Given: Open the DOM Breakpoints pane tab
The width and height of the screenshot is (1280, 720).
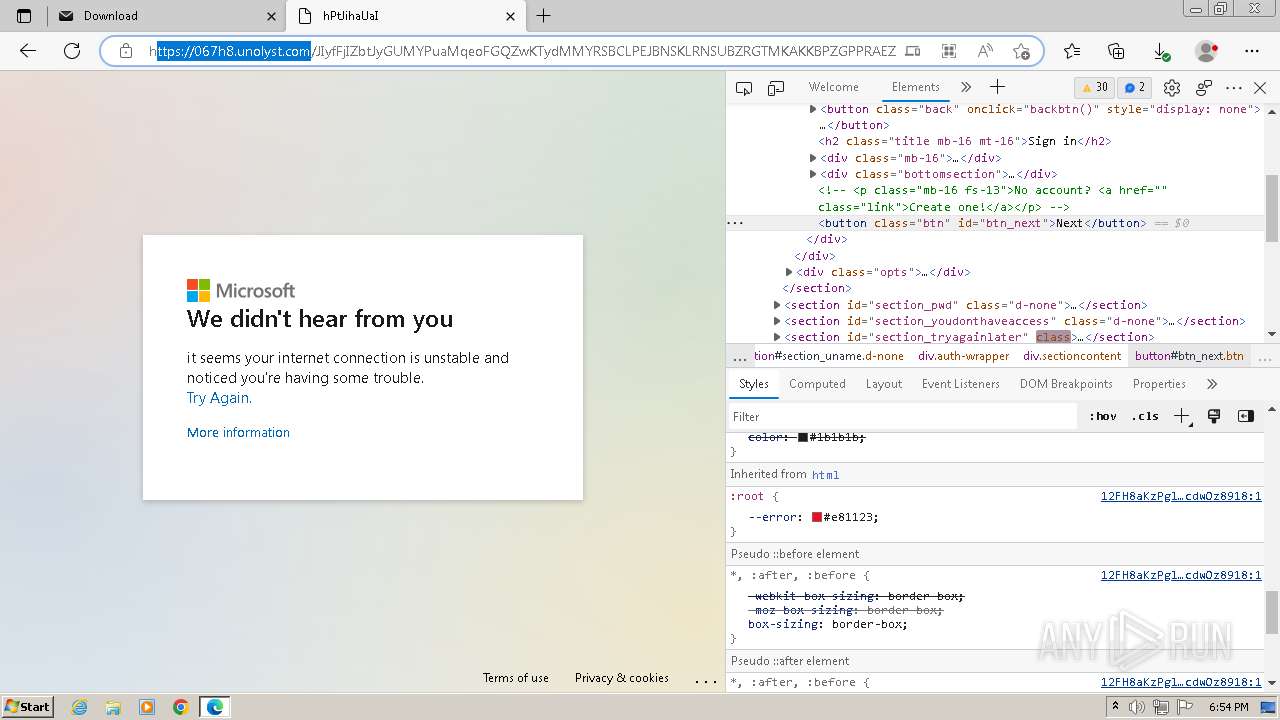Looking at the screenshot, I should click(1066, 384).
